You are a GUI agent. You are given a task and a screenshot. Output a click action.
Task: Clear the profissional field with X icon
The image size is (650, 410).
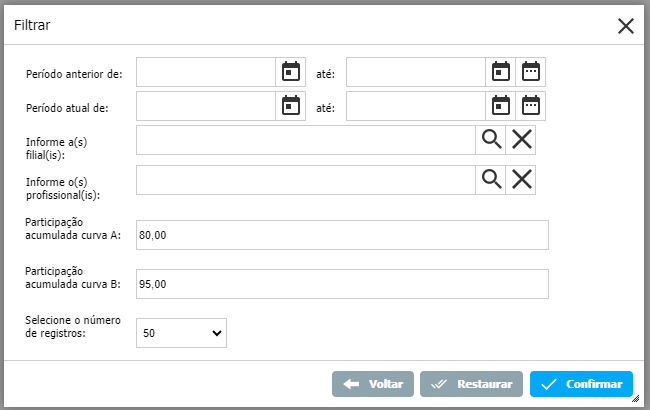(x=522, y=180)
